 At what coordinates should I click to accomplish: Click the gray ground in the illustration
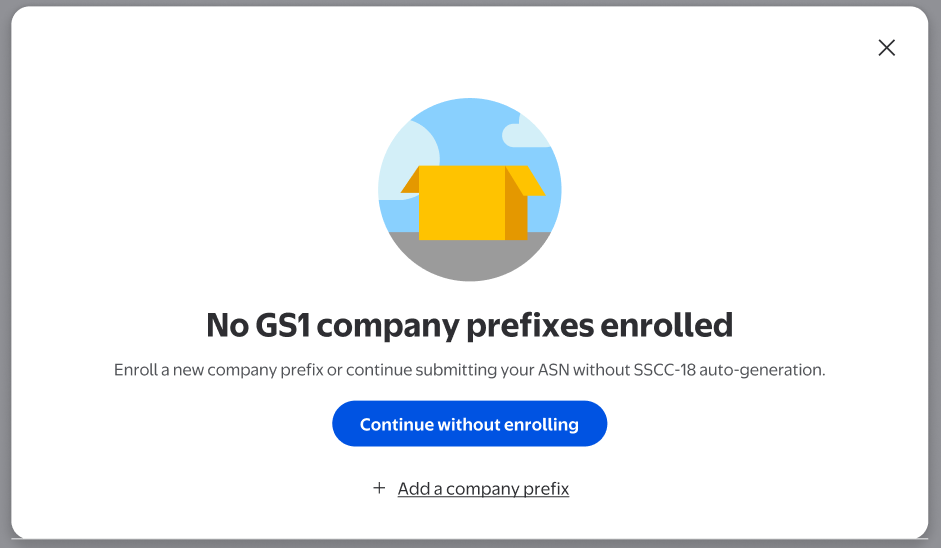point(469,259)
